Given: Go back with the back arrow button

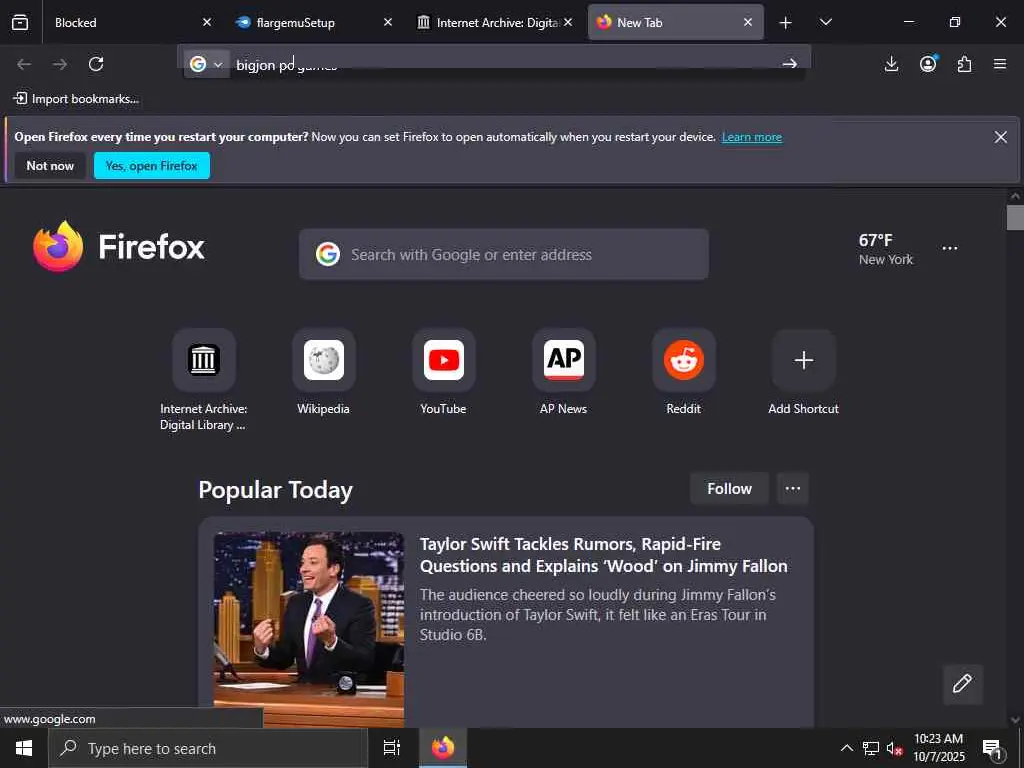Looking at the screenshot, I should [x=24, y=64].
